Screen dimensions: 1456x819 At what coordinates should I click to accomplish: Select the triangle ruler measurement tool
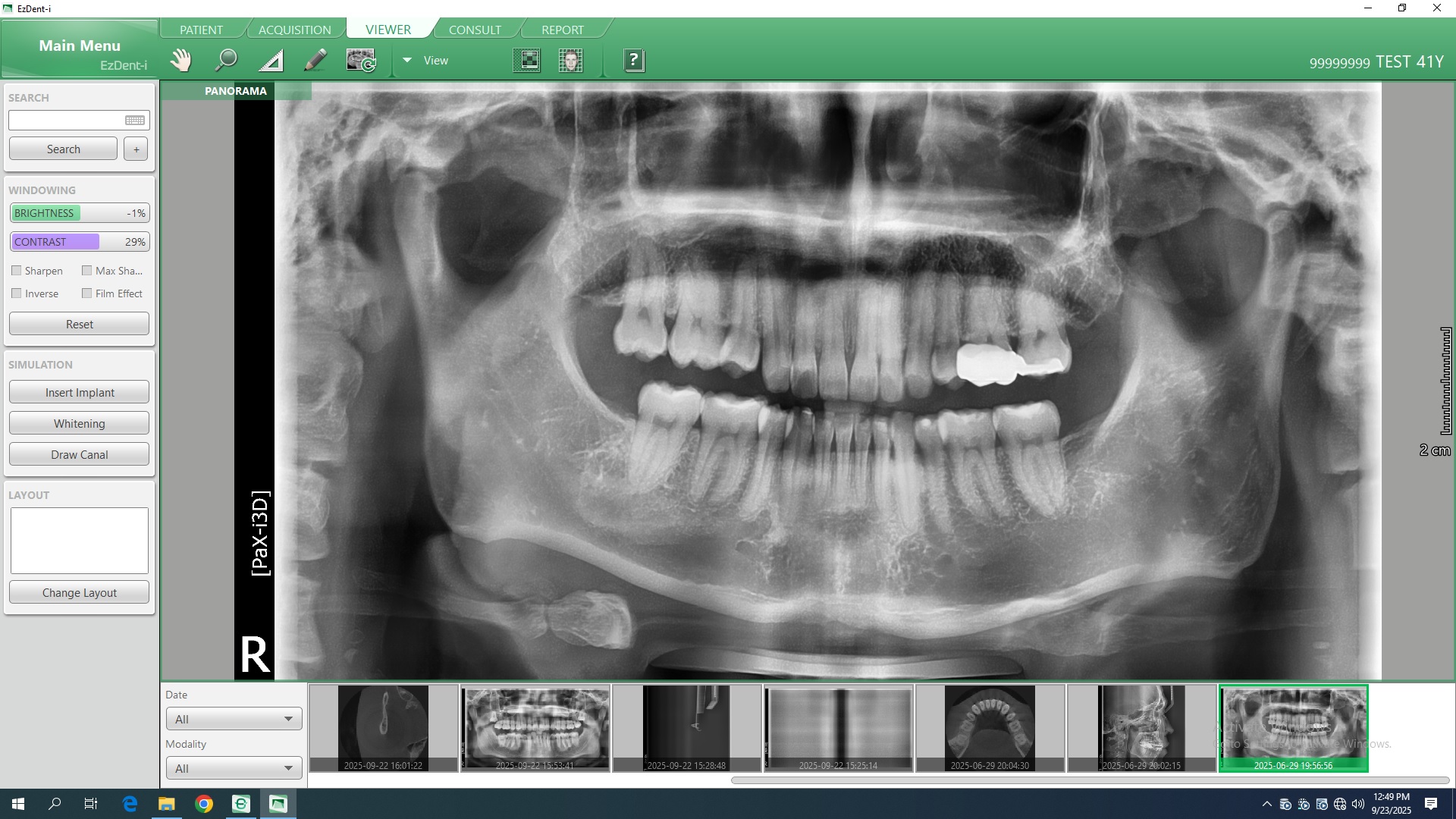[x=271, y=60]
